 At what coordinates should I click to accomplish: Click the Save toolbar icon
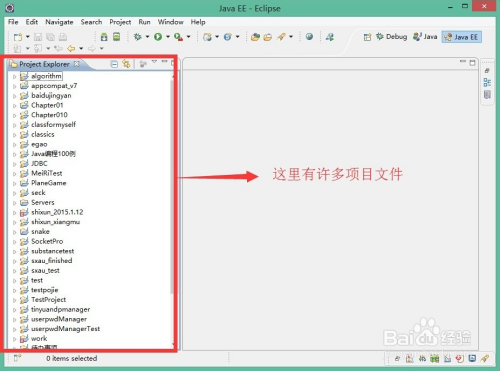(38, 37)
